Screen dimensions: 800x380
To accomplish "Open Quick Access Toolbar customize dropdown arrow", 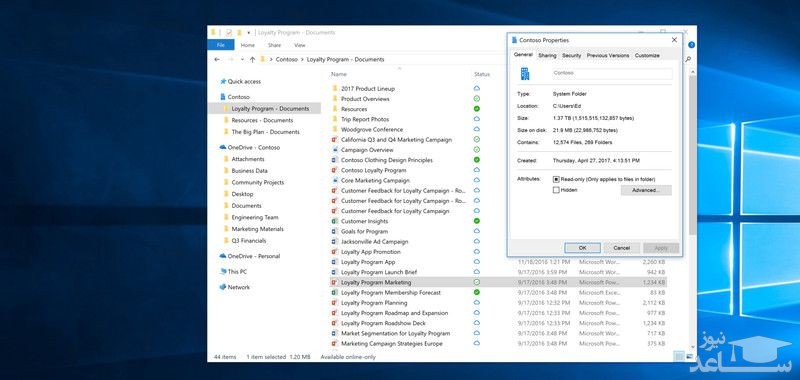I will tap(248, 33).
